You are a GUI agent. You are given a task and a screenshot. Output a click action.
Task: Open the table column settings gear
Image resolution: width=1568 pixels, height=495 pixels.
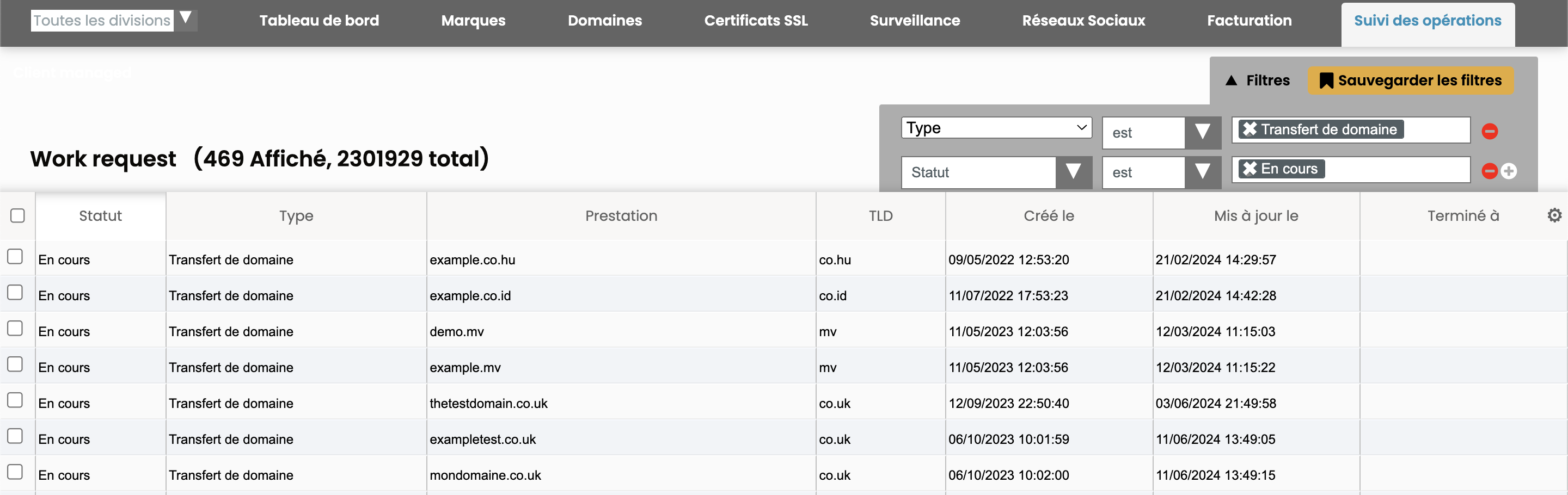pos(1554,215)
